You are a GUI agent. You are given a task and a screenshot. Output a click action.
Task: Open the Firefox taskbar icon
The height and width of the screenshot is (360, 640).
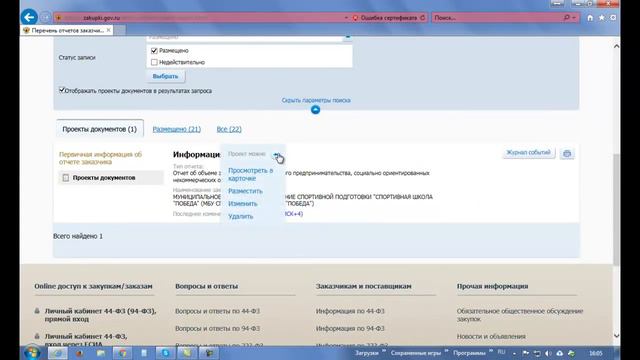pyautogui.click(x=80, y=353)
